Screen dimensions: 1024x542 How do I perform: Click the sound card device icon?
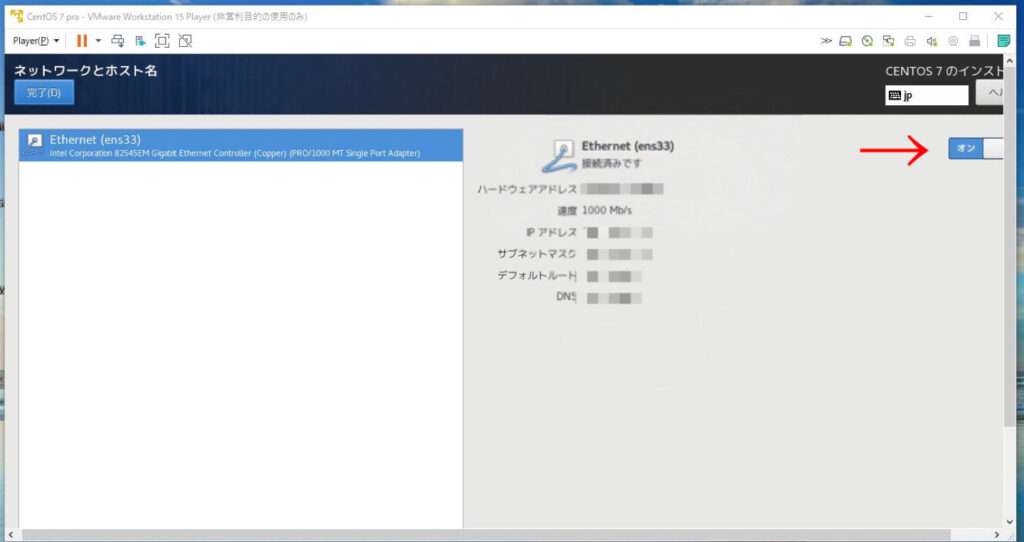(931, 40)
